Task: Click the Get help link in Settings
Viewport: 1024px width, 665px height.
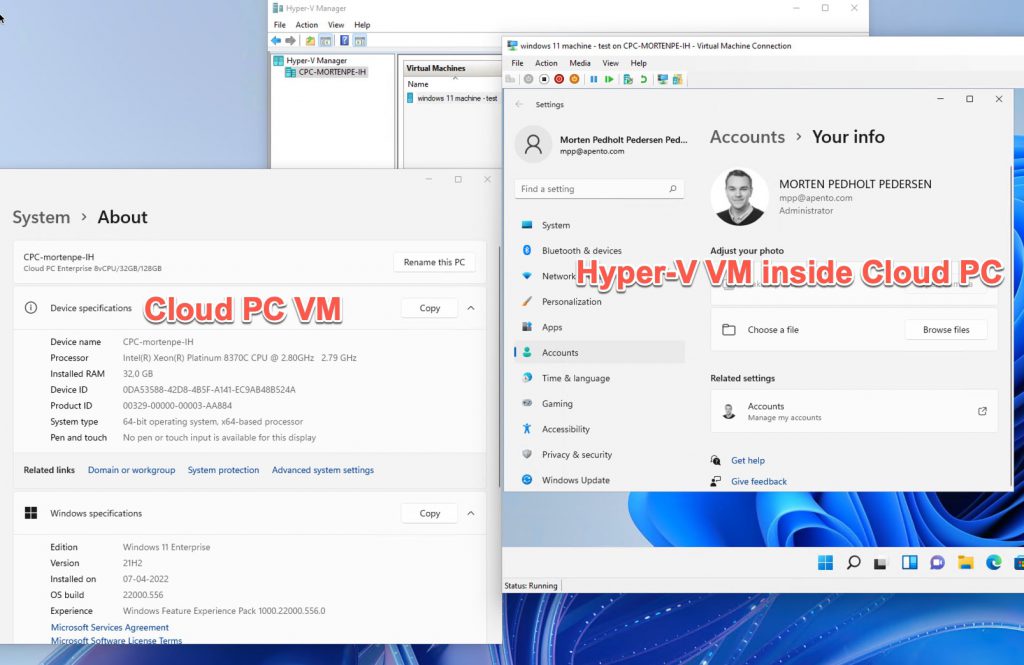Action: (748, 461)
